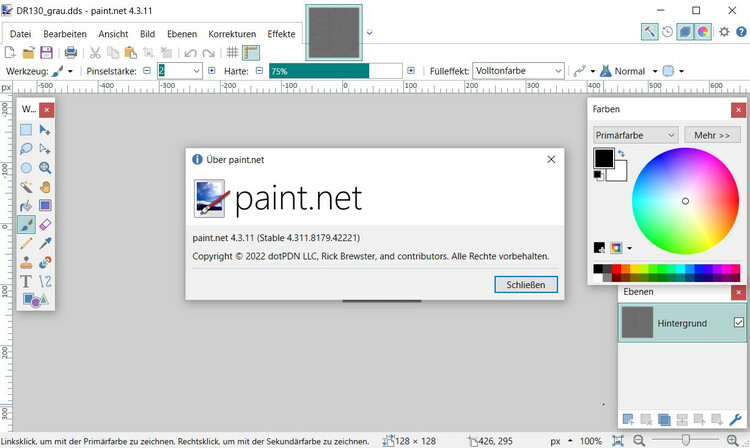Open the Pinselstärke size dropdown
The width and height of the screenshot is (750, 448).
click(x=196, y=71)
